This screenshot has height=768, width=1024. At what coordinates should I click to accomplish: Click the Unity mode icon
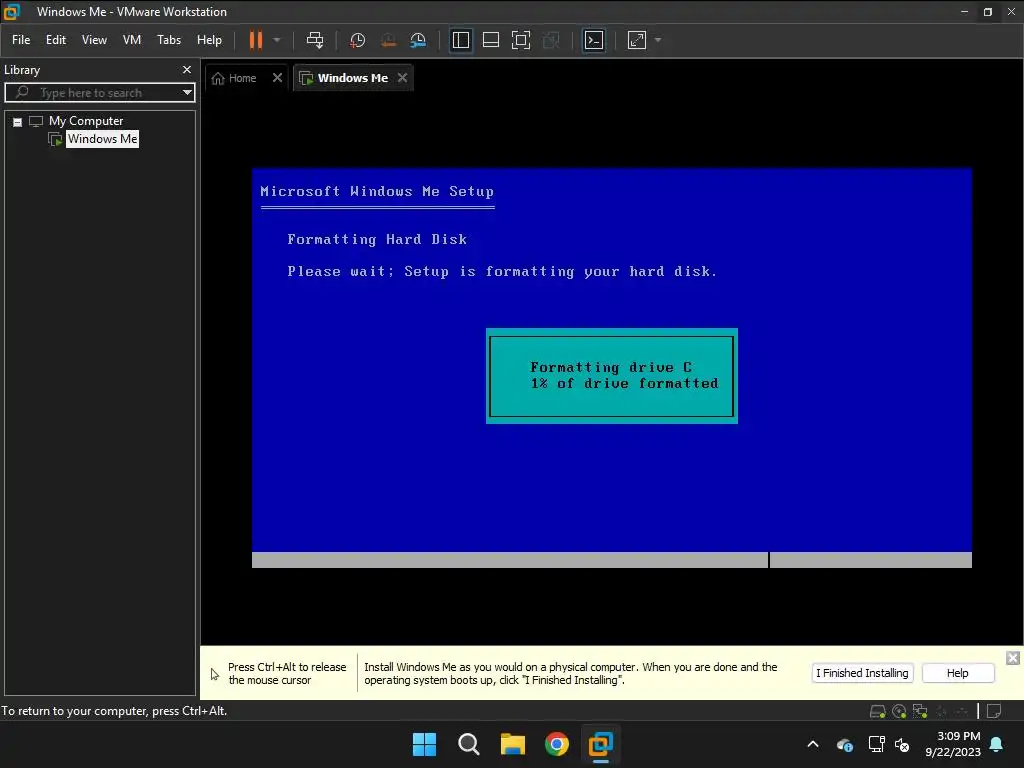tap(551, 40)
